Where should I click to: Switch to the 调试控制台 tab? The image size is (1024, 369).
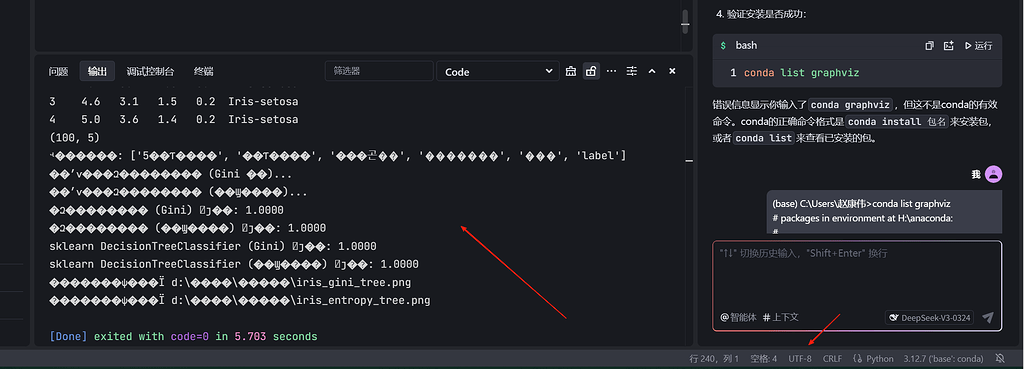coord(150,71)
